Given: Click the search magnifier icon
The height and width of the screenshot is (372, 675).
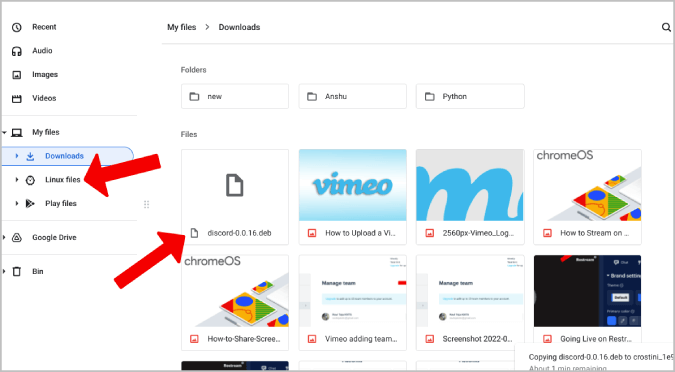Looking at the screenshot, I should 666,28.
